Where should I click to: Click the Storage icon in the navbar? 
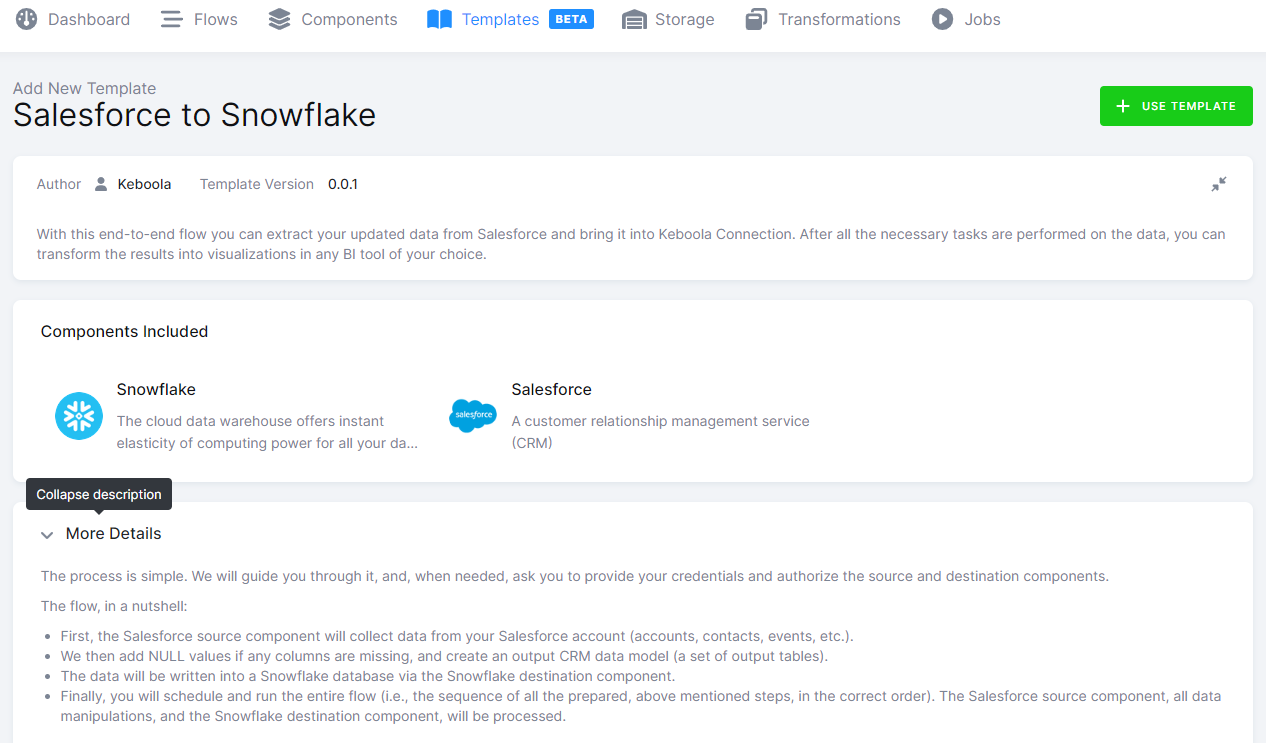(x=636, y=18)
